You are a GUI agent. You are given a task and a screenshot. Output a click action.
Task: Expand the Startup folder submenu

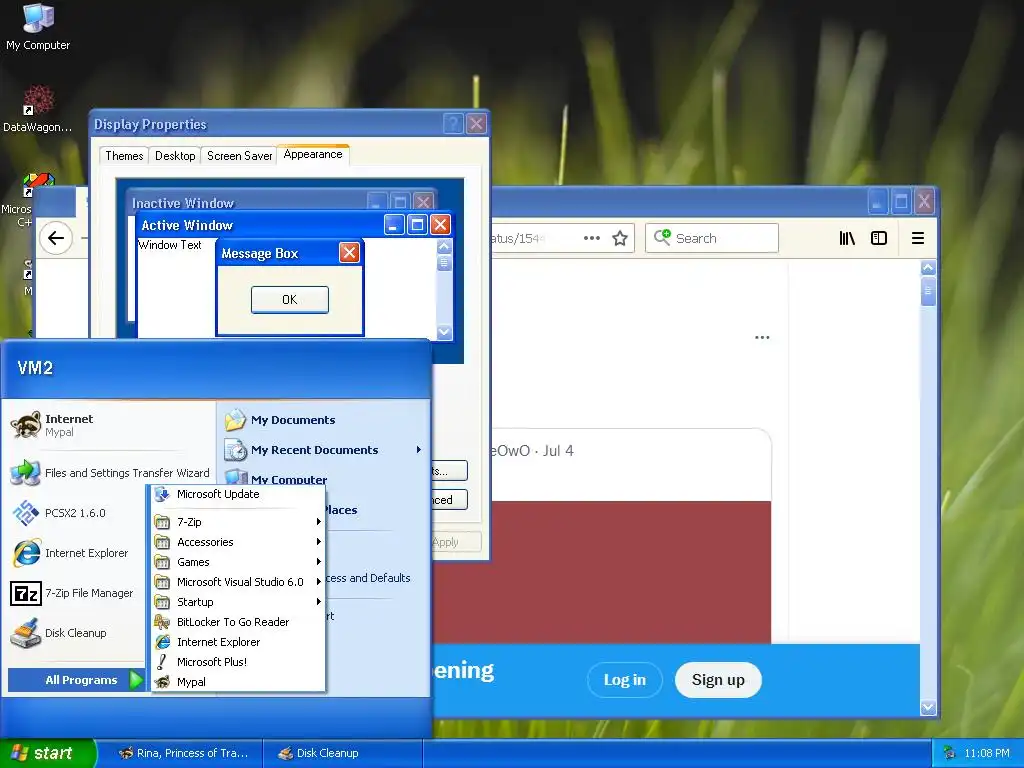click(x=238, y=602)
